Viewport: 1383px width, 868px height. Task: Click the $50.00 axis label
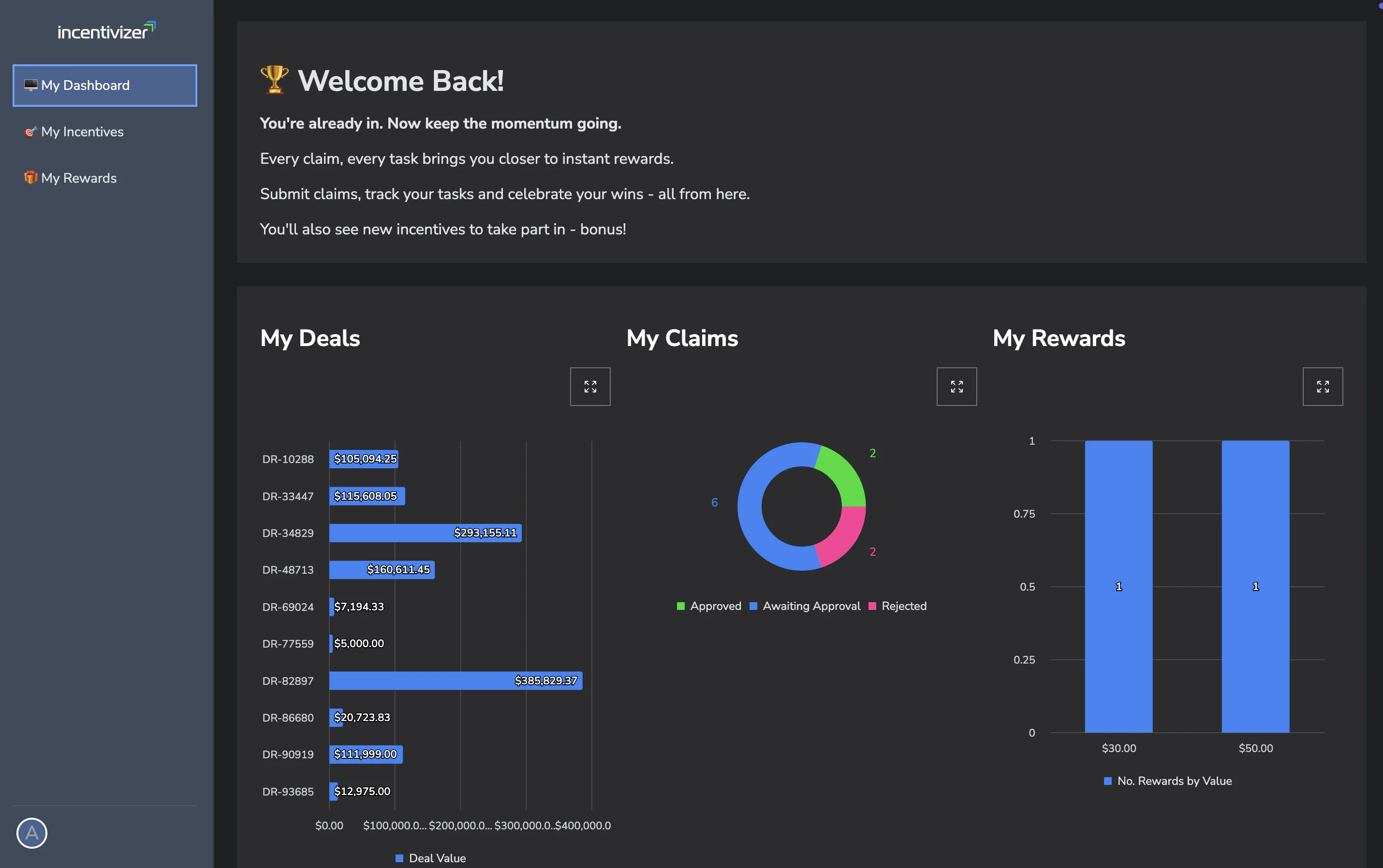pos(1255,748)
